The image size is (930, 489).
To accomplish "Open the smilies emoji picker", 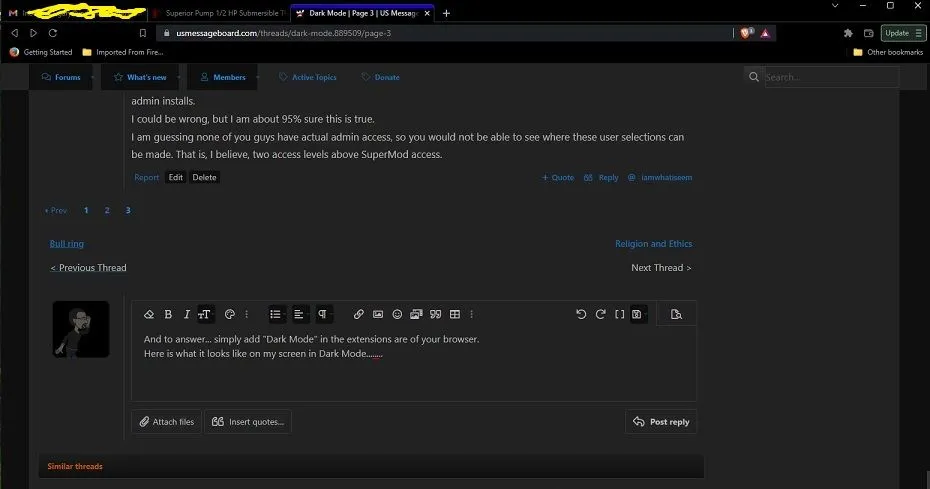I will (x=397, y=314).
